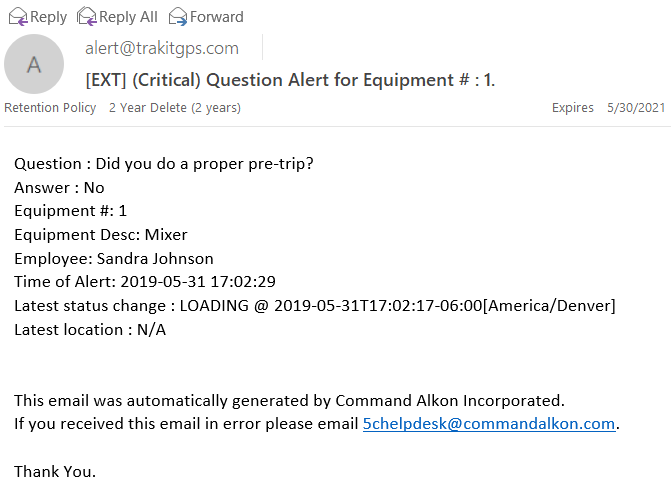Click the Reply envelope icon

pos(18,17)
